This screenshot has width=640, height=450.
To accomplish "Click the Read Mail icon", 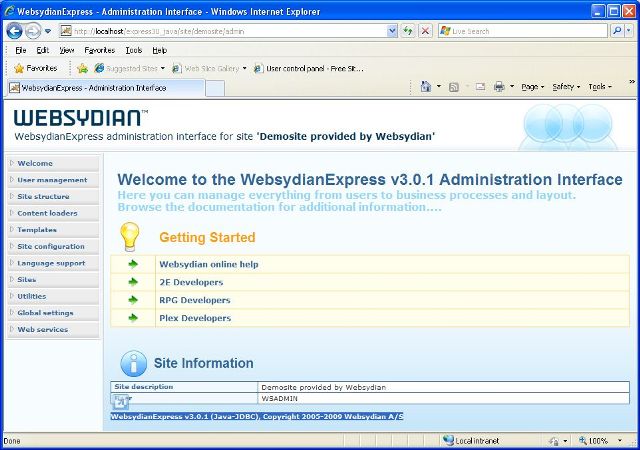I will (480, 87).
